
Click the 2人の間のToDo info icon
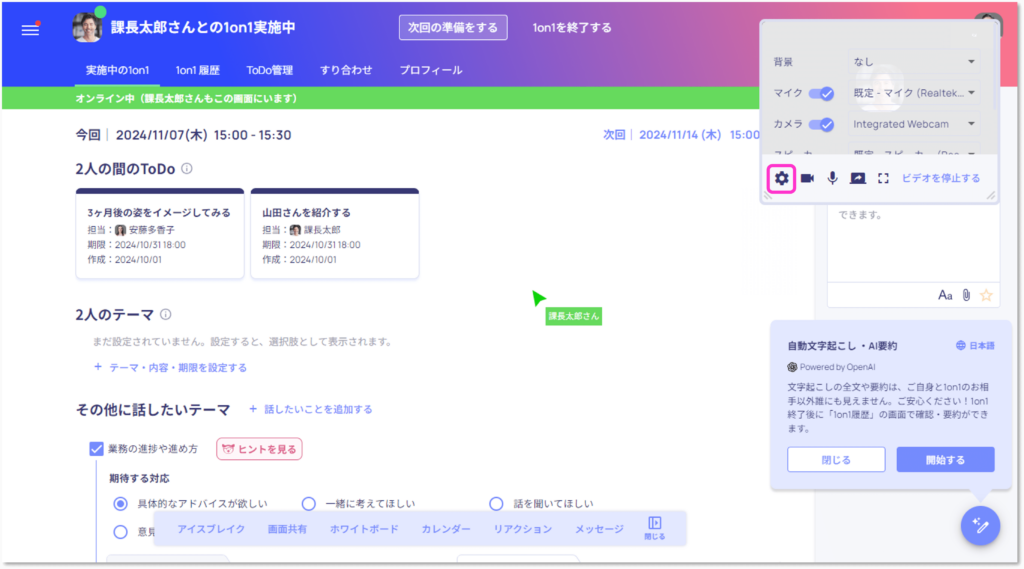[187, 169]
